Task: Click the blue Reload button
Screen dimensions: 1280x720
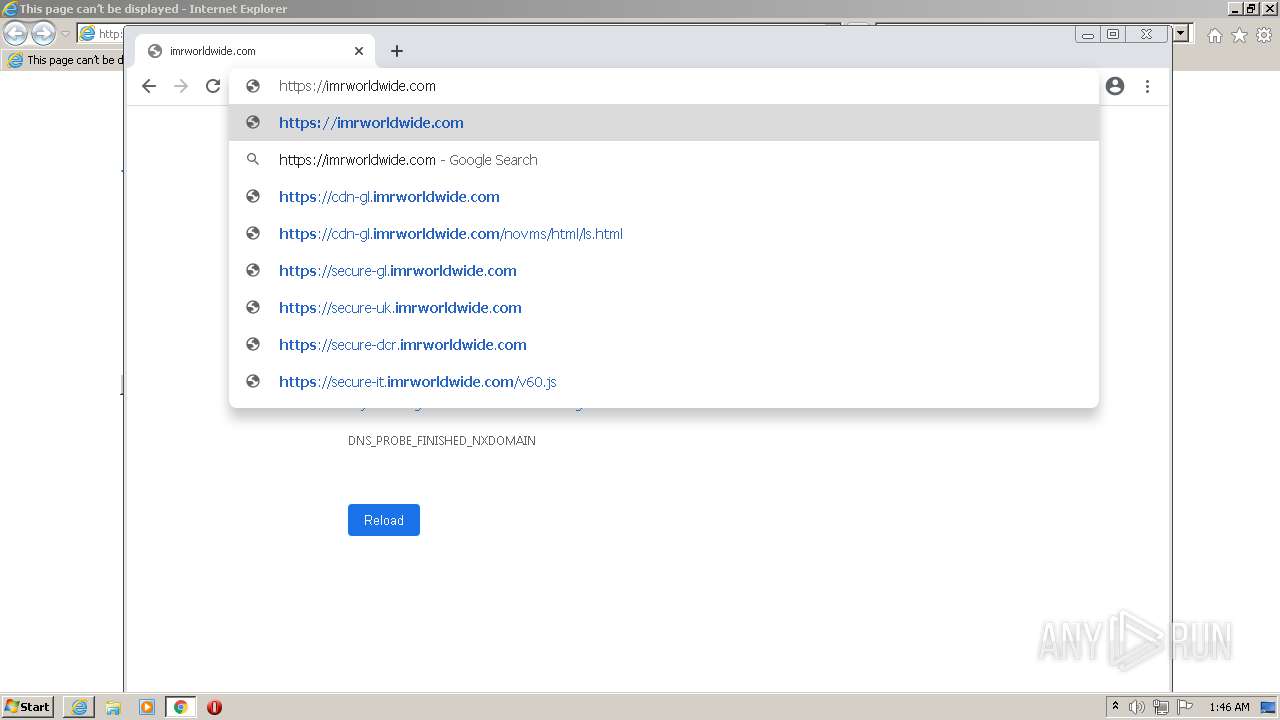Action: pyautogui.click(x=384, y=520)
